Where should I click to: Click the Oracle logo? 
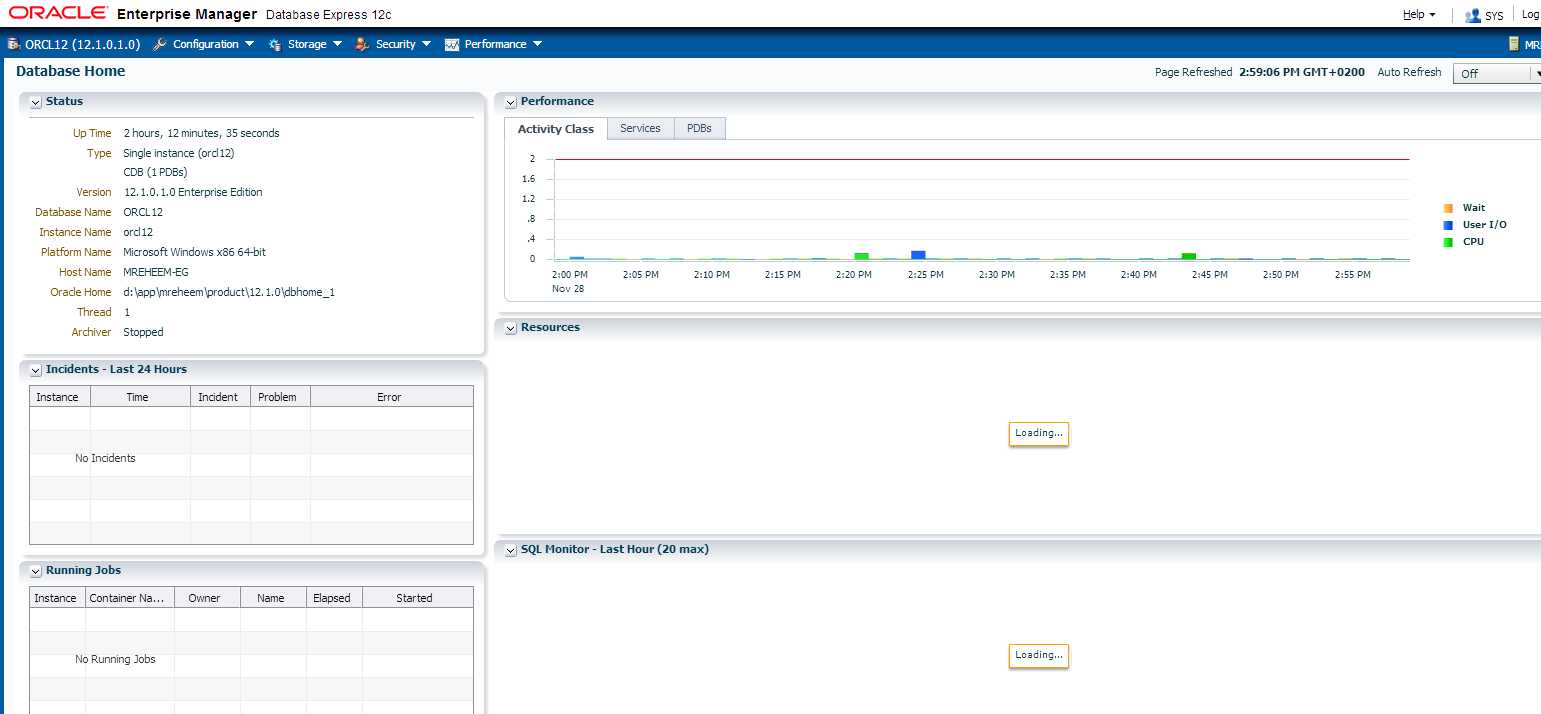[x=58, y=13]
